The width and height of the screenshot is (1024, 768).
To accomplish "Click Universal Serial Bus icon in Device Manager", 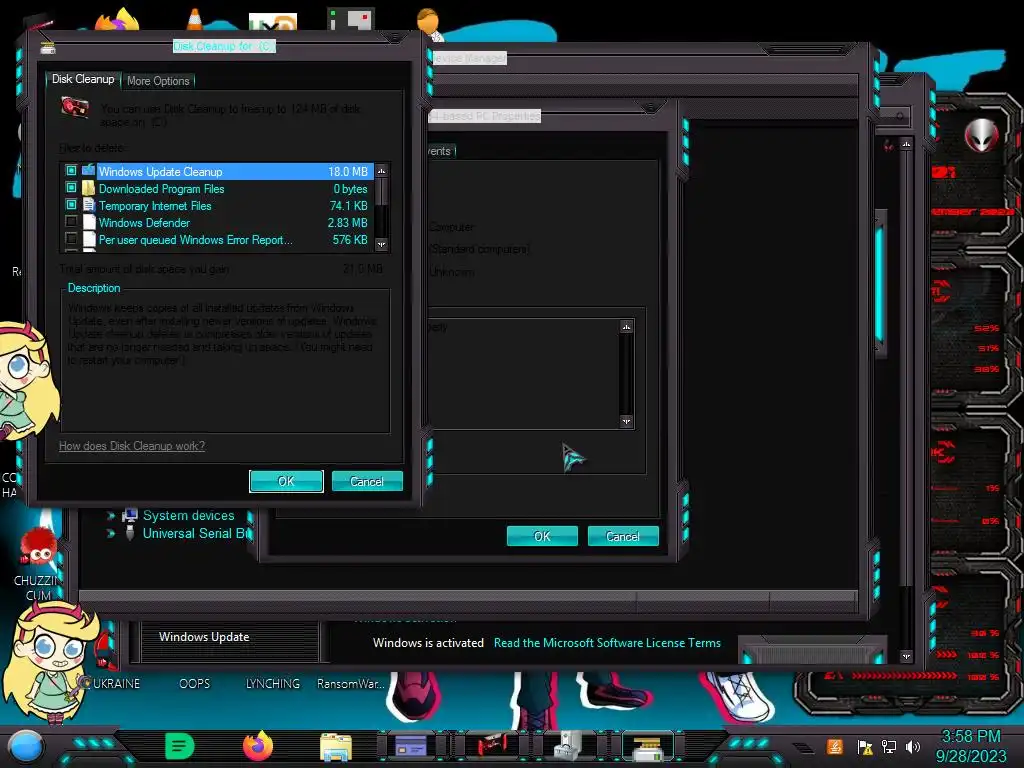I will coord(130,533).
